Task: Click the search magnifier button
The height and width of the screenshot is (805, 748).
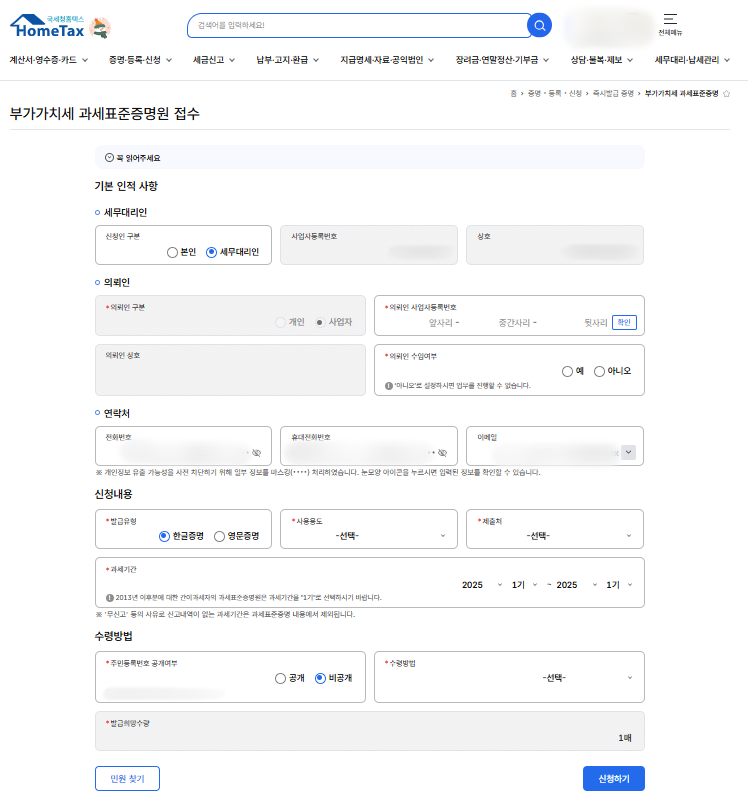Action: point(539,25)
